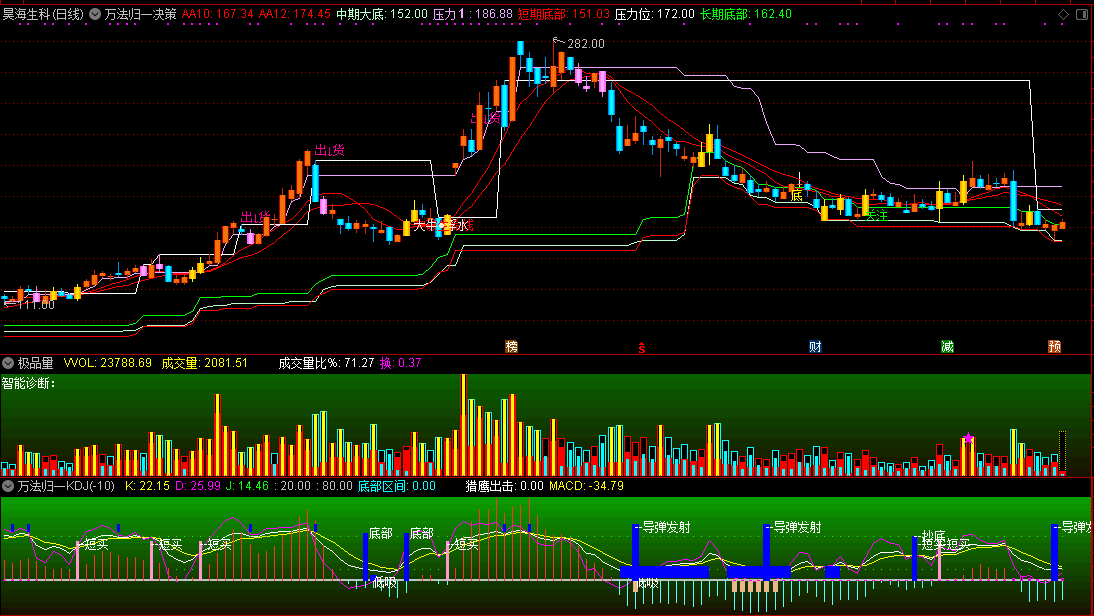Click the yellow 底 signal label

[797, 196]
